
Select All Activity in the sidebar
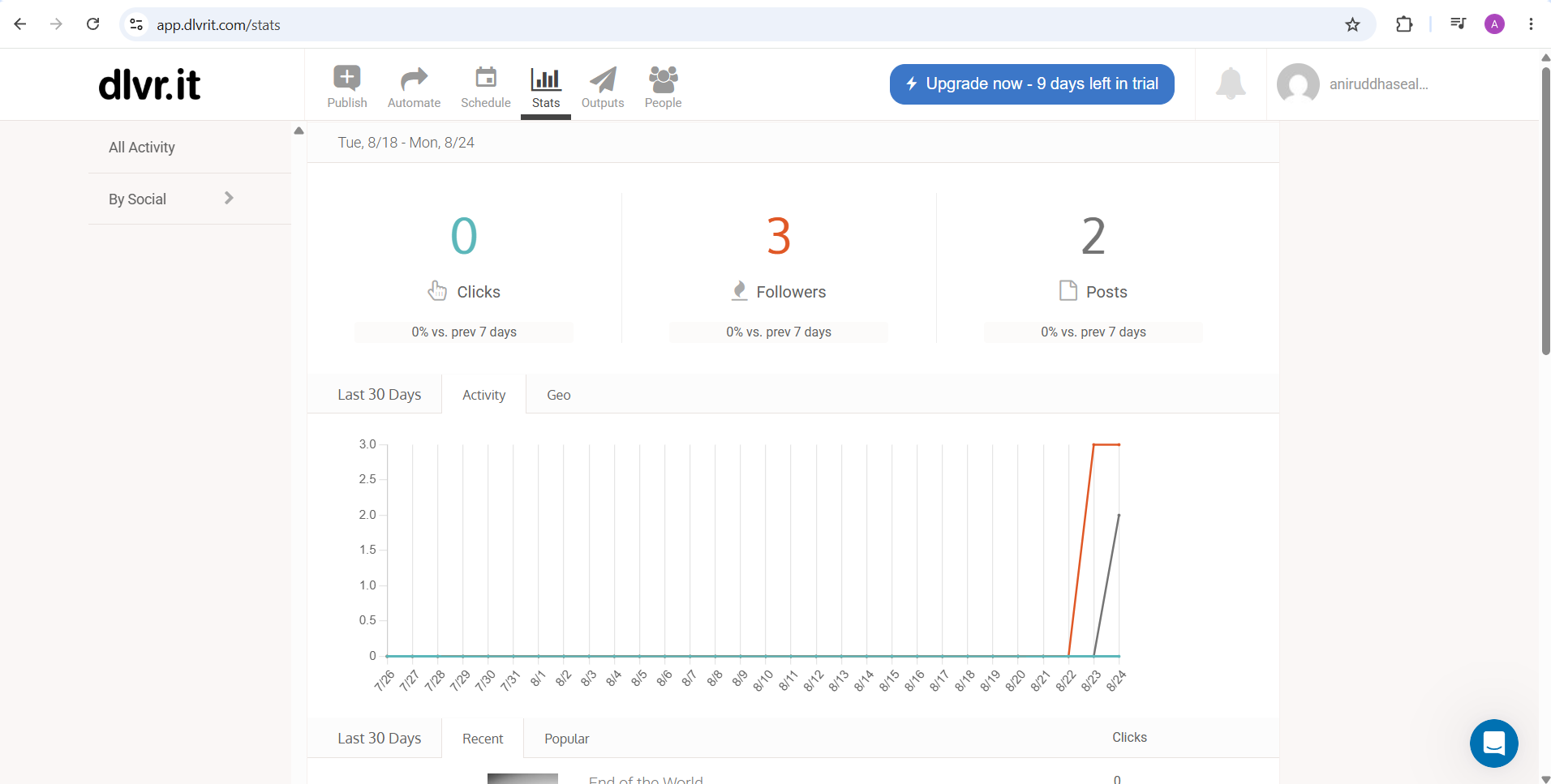point(142,148)
